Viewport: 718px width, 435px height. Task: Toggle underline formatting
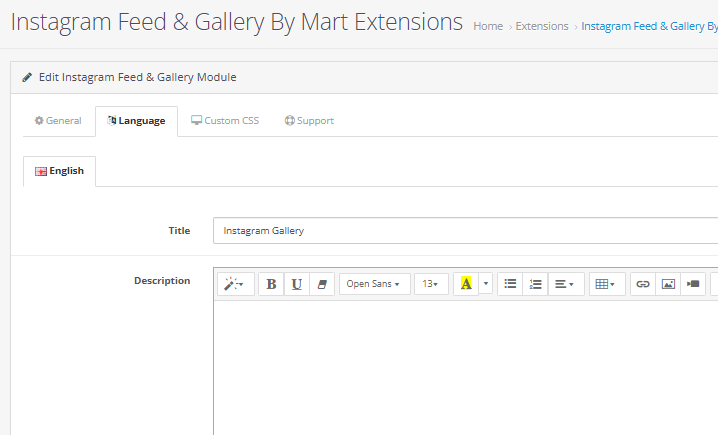296,284
